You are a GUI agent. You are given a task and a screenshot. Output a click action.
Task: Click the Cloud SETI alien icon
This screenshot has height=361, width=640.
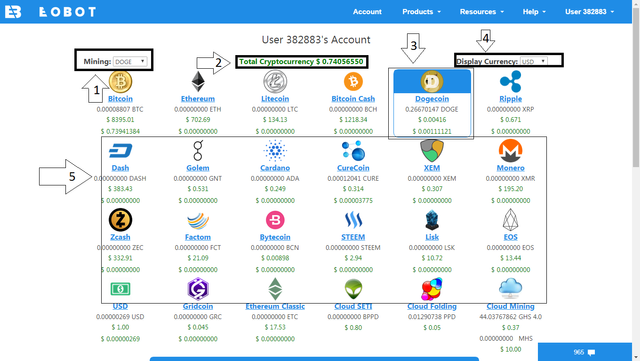353,290
